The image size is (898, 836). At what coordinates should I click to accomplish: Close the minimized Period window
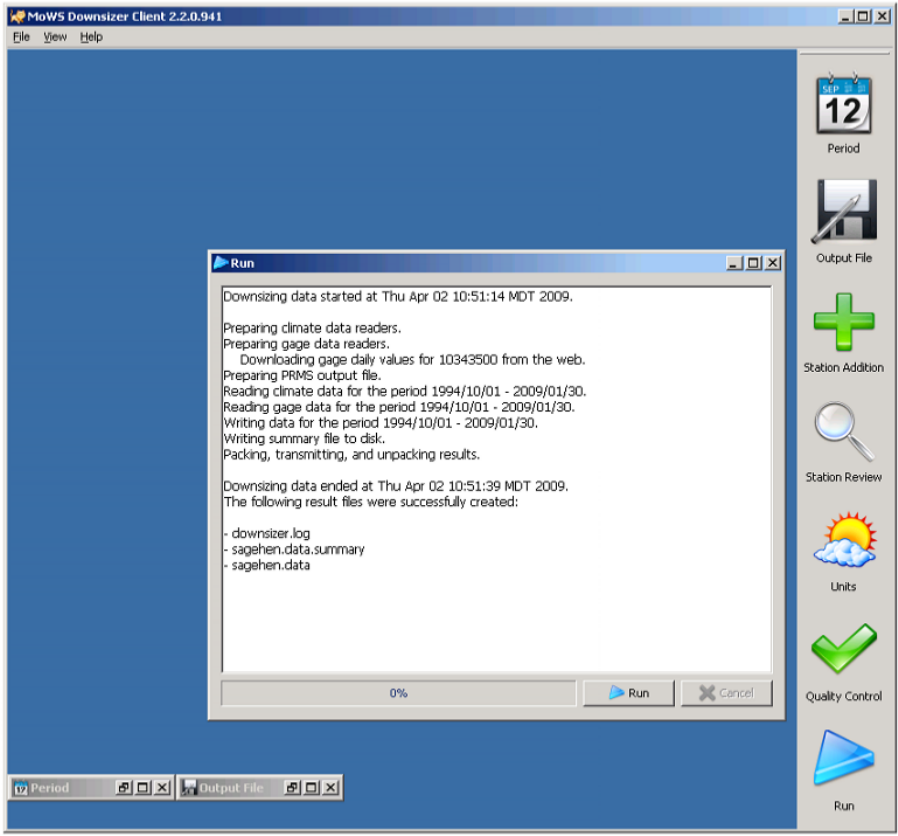click(163, 788)
